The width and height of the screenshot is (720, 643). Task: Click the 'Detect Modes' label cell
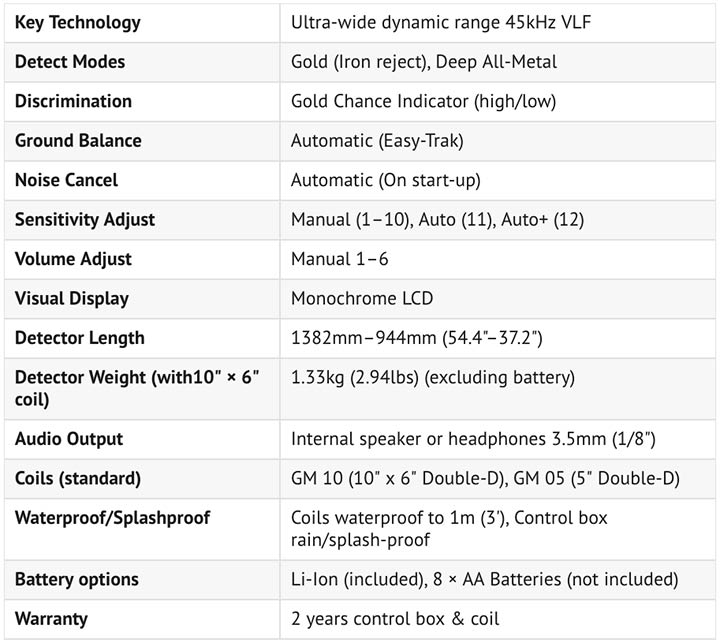70,62
